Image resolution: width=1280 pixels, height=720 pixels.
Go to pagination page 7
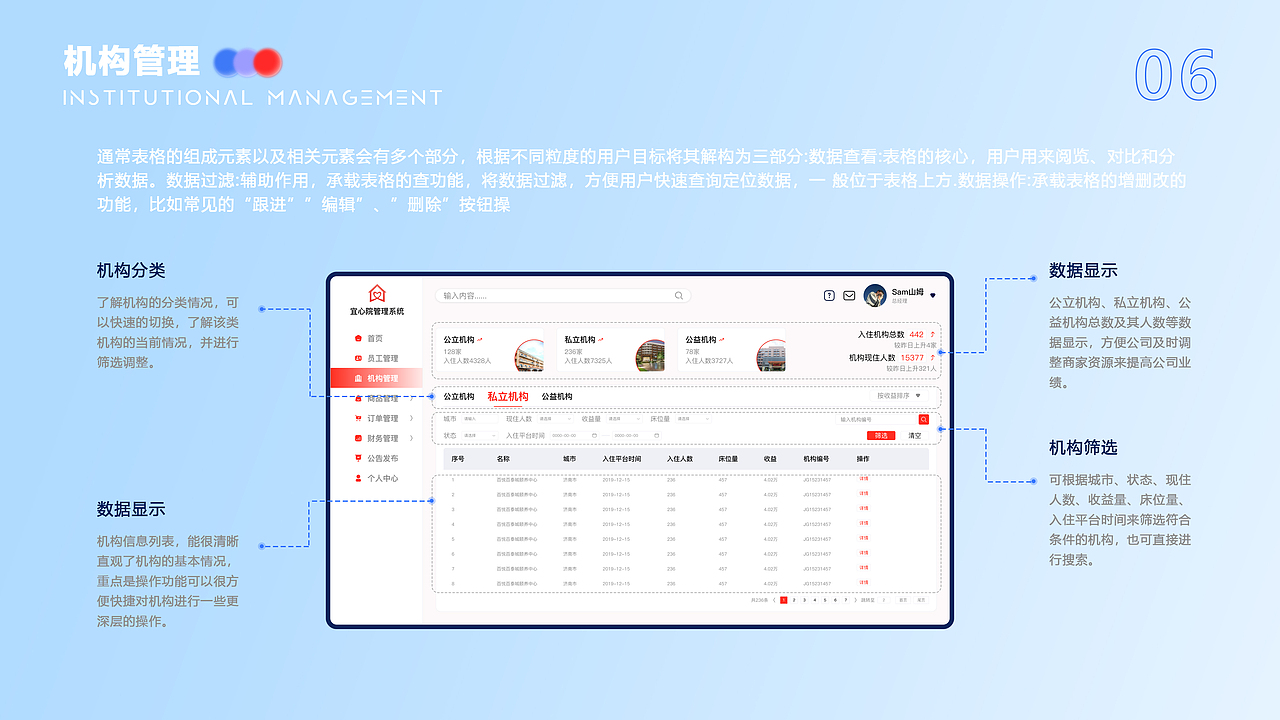[x=846, y=600]
